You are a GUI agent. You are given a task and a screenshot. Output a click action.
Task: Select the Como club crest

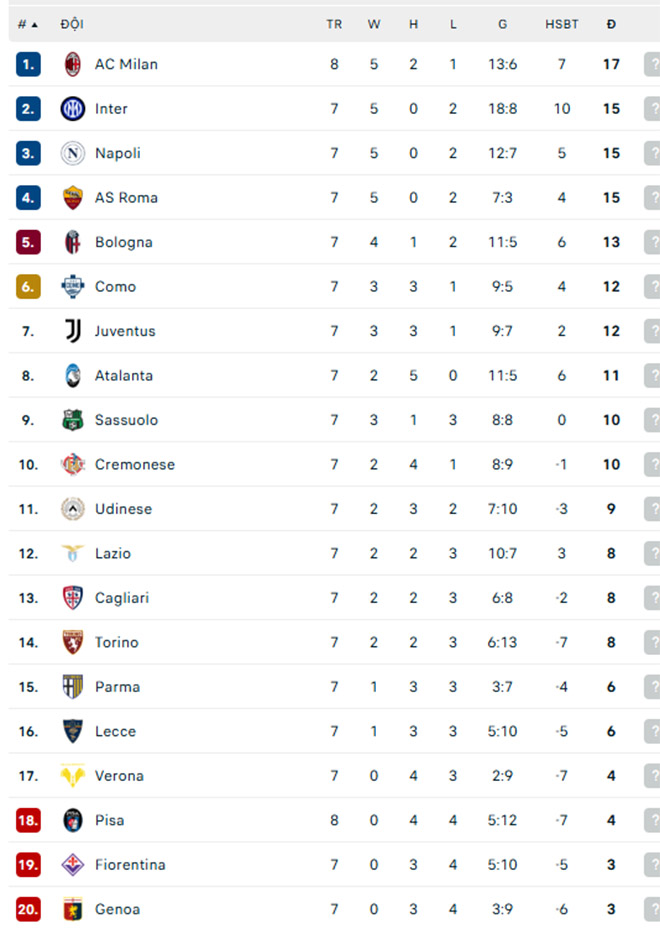(72, 286)
